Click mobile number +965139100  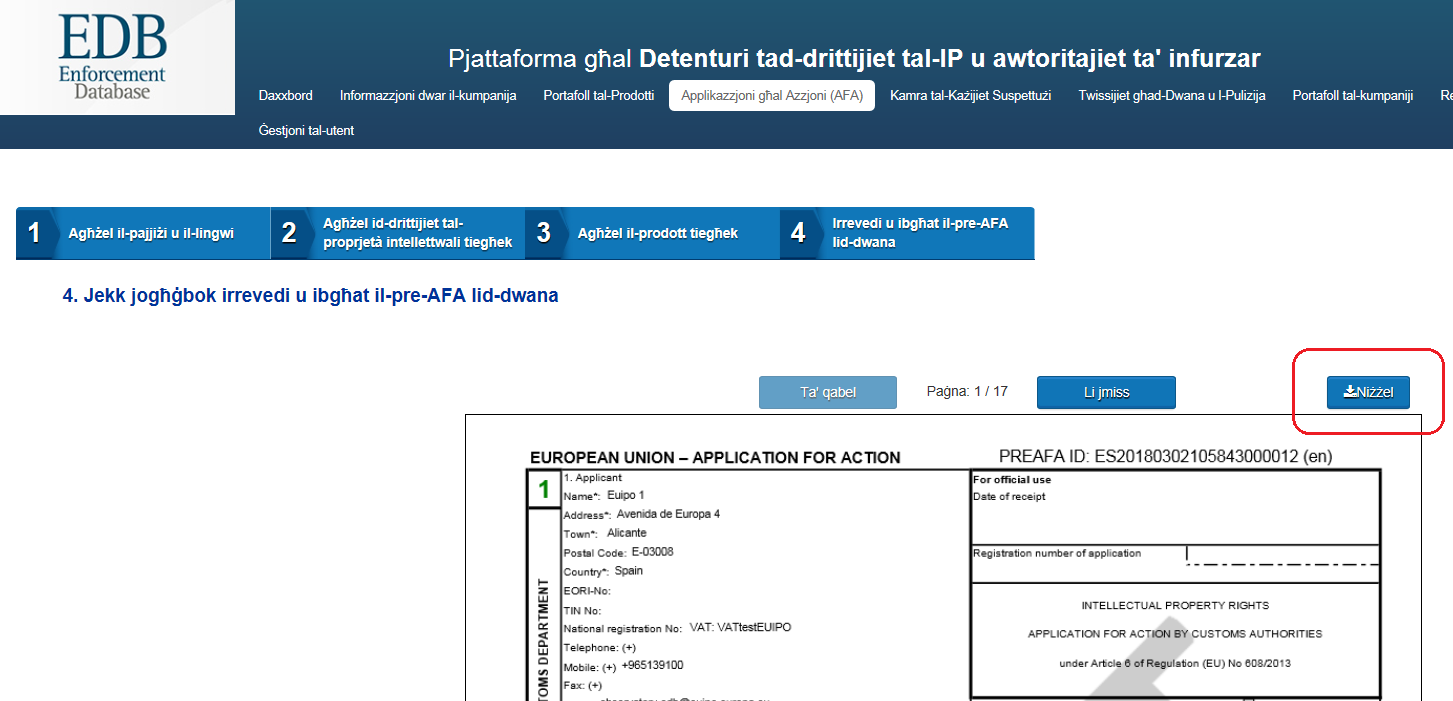(x=652, y=666)
